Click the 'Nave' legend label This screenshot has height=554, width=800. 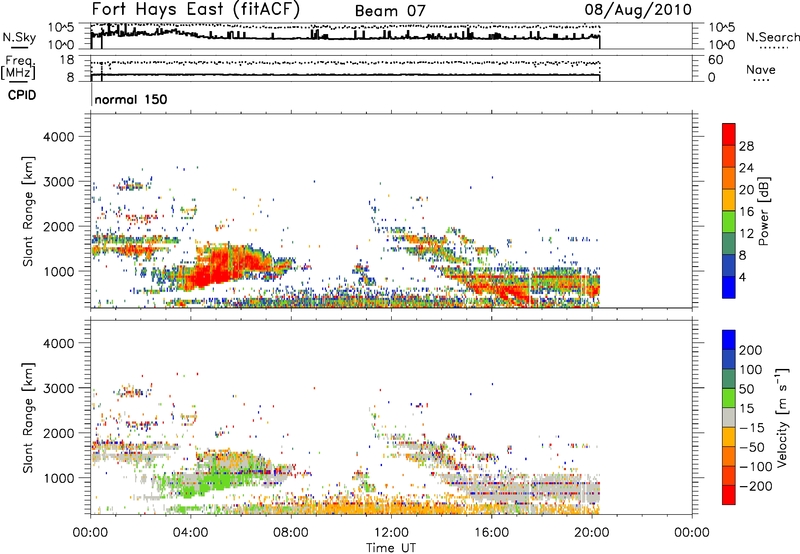pyautogui.click(x=761, y=69)
